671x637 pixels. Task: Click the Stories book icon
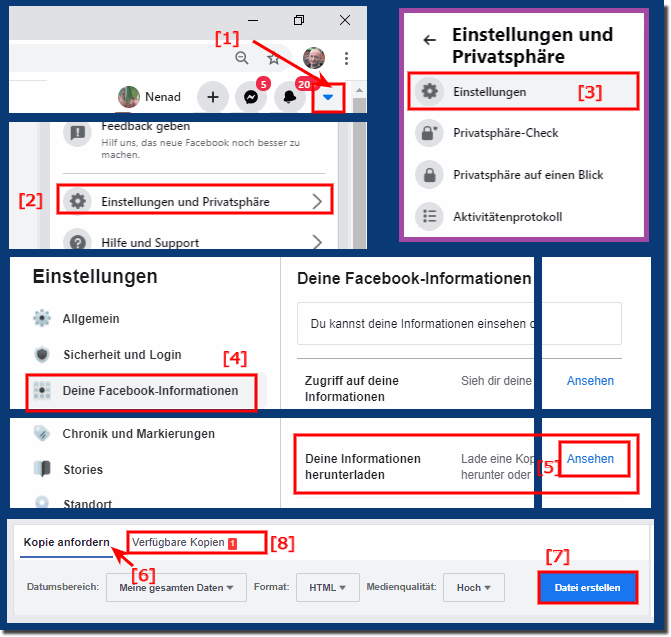42,469
